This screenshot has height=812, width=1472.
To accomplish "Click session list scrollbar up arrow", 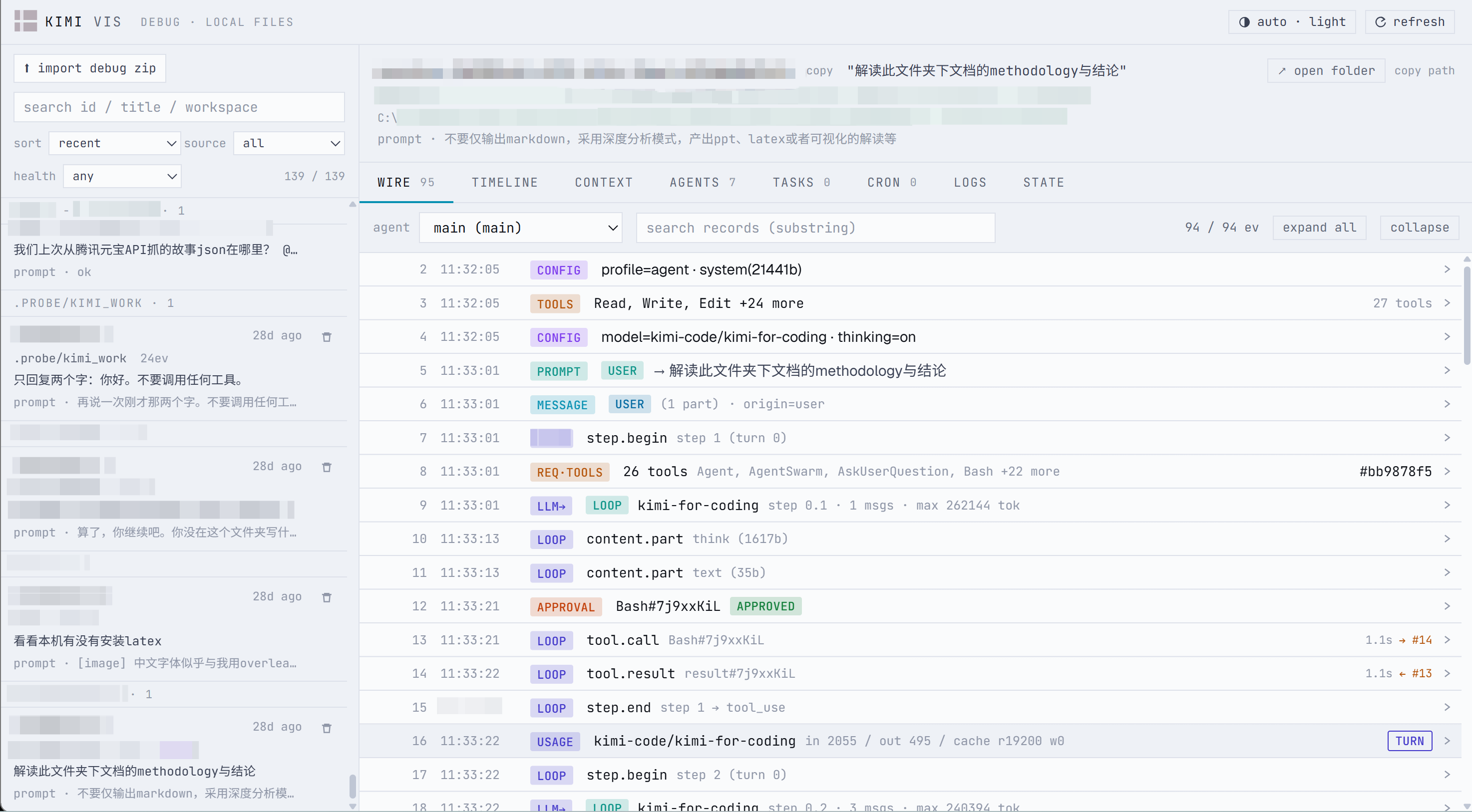I will 353,204.
